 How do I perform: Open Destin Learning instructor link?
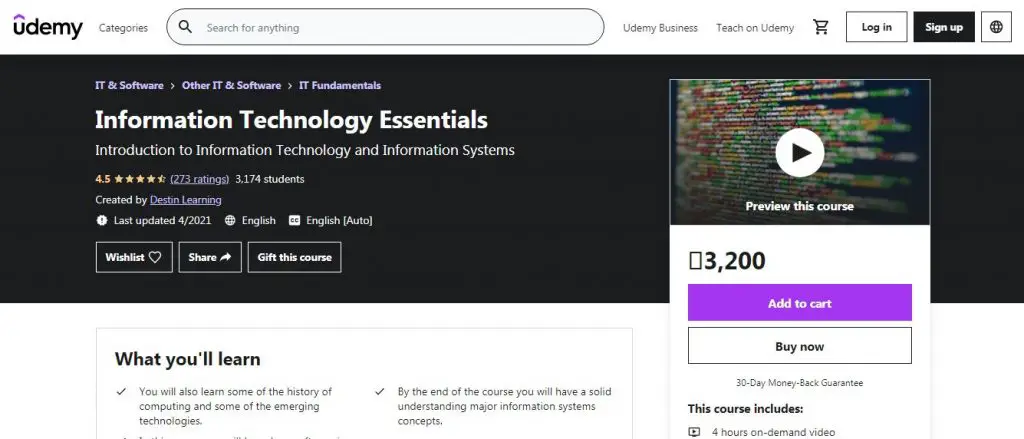[186, 200]
